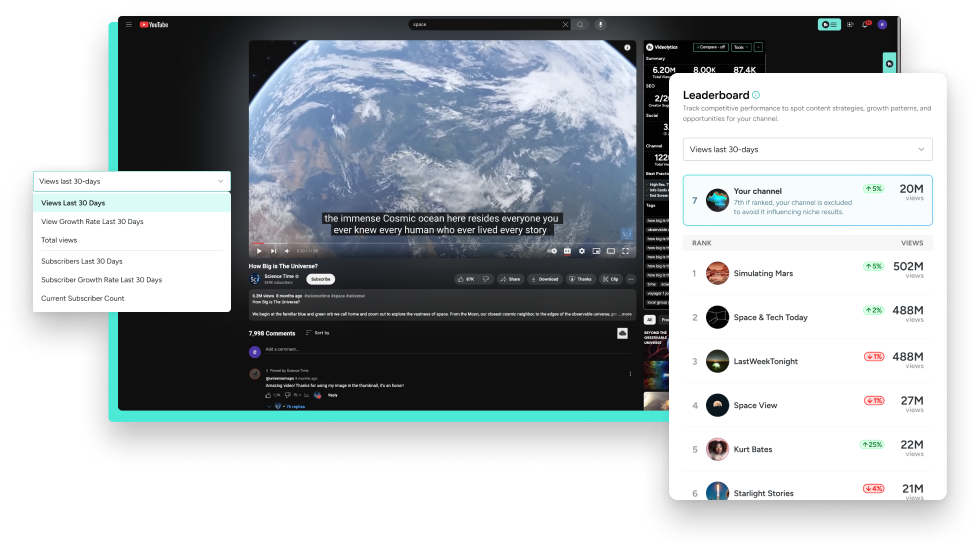Choose Current Subscriber Count option

(82, 298)
